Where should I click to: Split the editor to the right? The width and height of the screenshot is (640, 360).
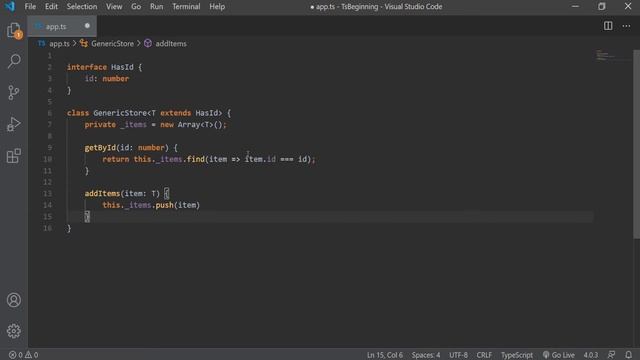608,26
